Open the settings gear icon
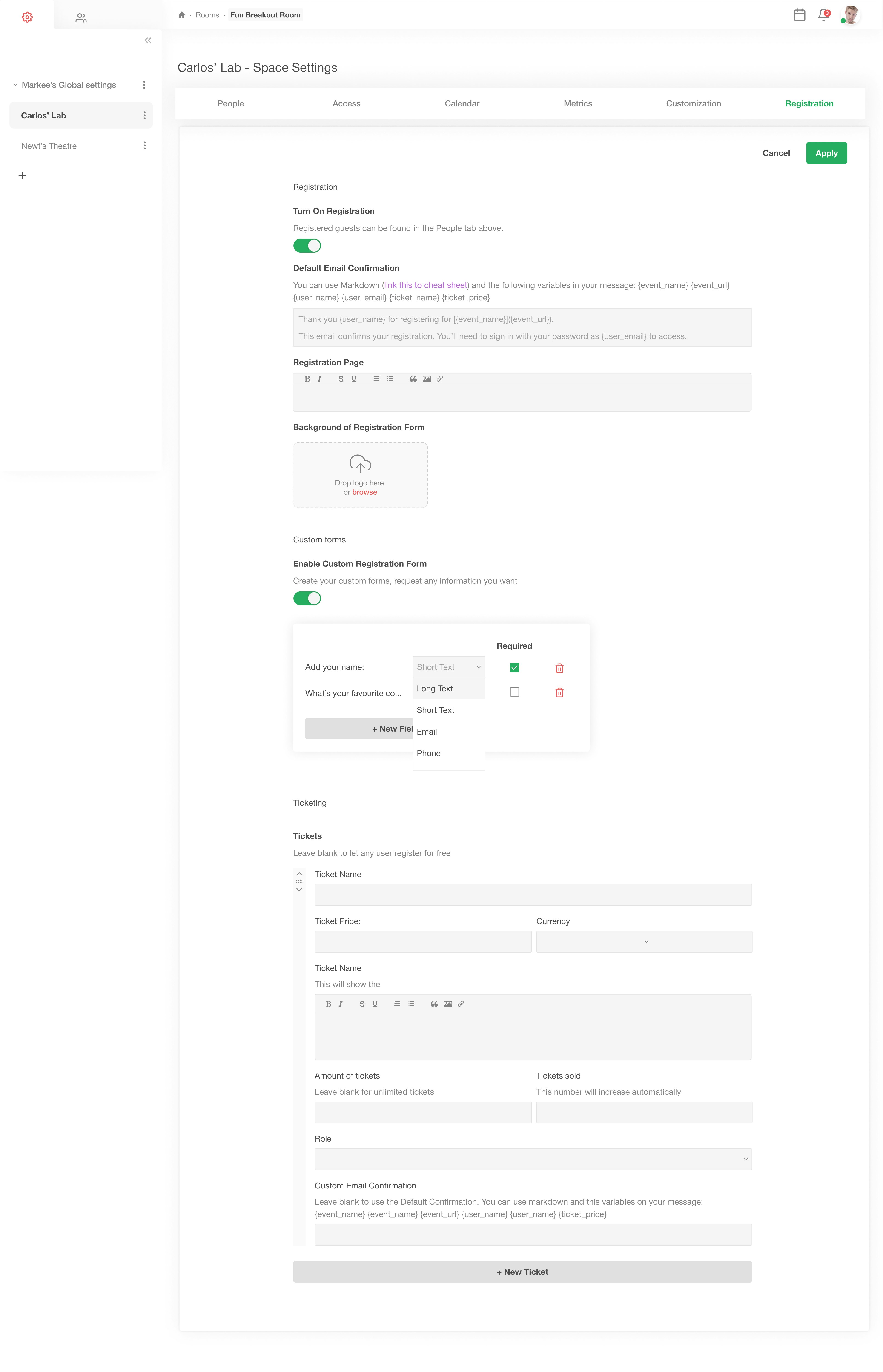Image resolution: width=883 pixels, height=1372 pixels. pyautogui.click(x=27, y=17)
